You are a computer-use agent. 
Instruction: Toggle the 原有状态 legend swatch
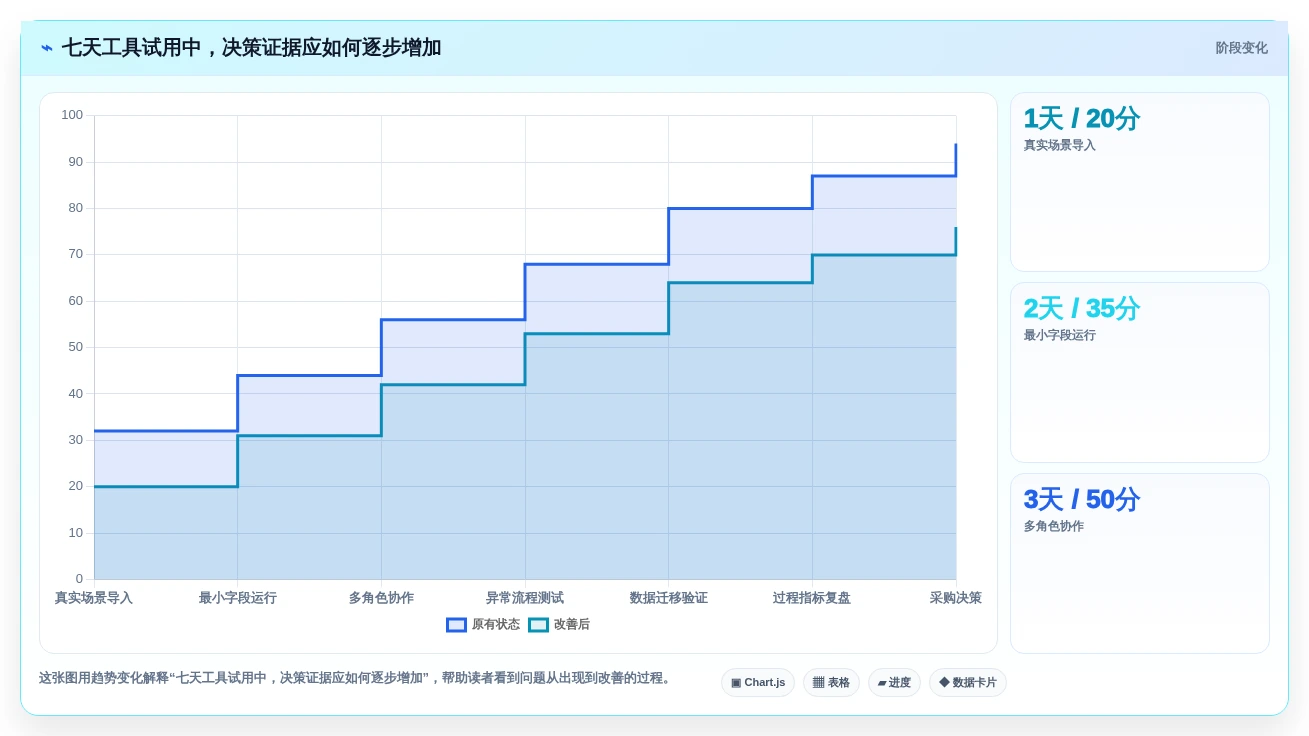[x=456, y=625]
